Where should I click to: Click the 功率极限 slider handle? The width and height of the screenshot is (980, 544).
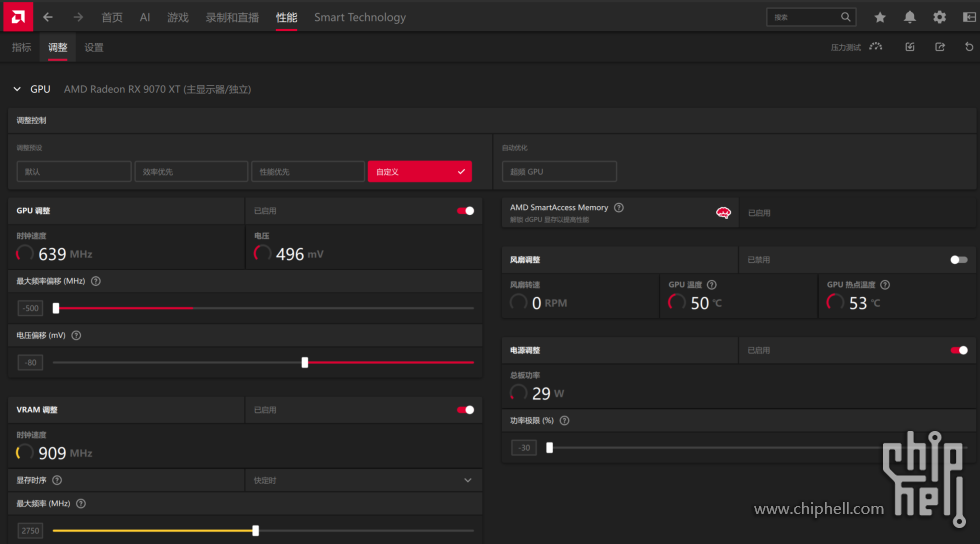pos(549,448)
